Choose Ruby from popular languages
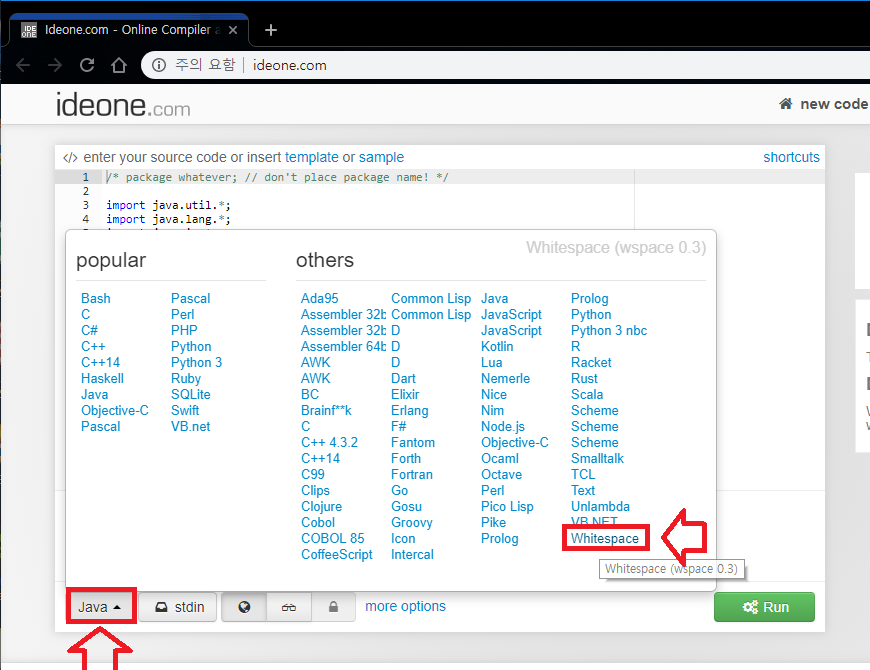 click(186, 379)
